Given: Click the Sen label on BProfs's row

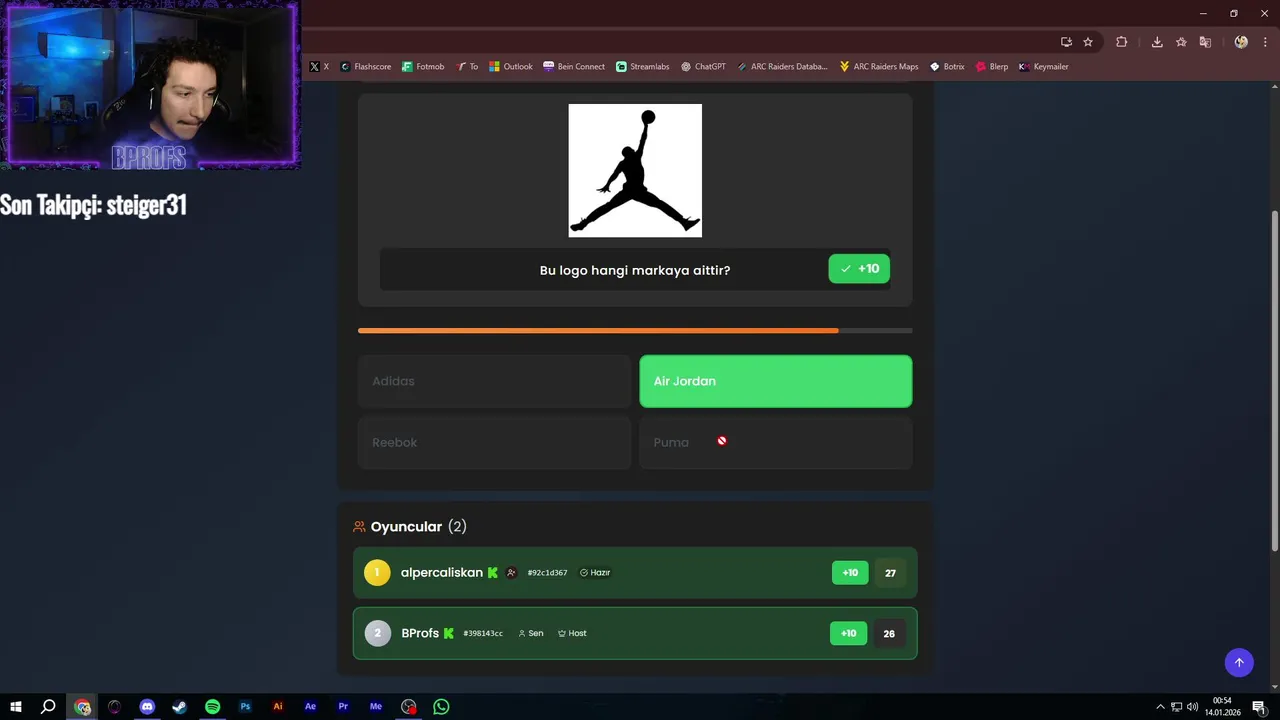Looking at the screenshot, I should point(531,633).
